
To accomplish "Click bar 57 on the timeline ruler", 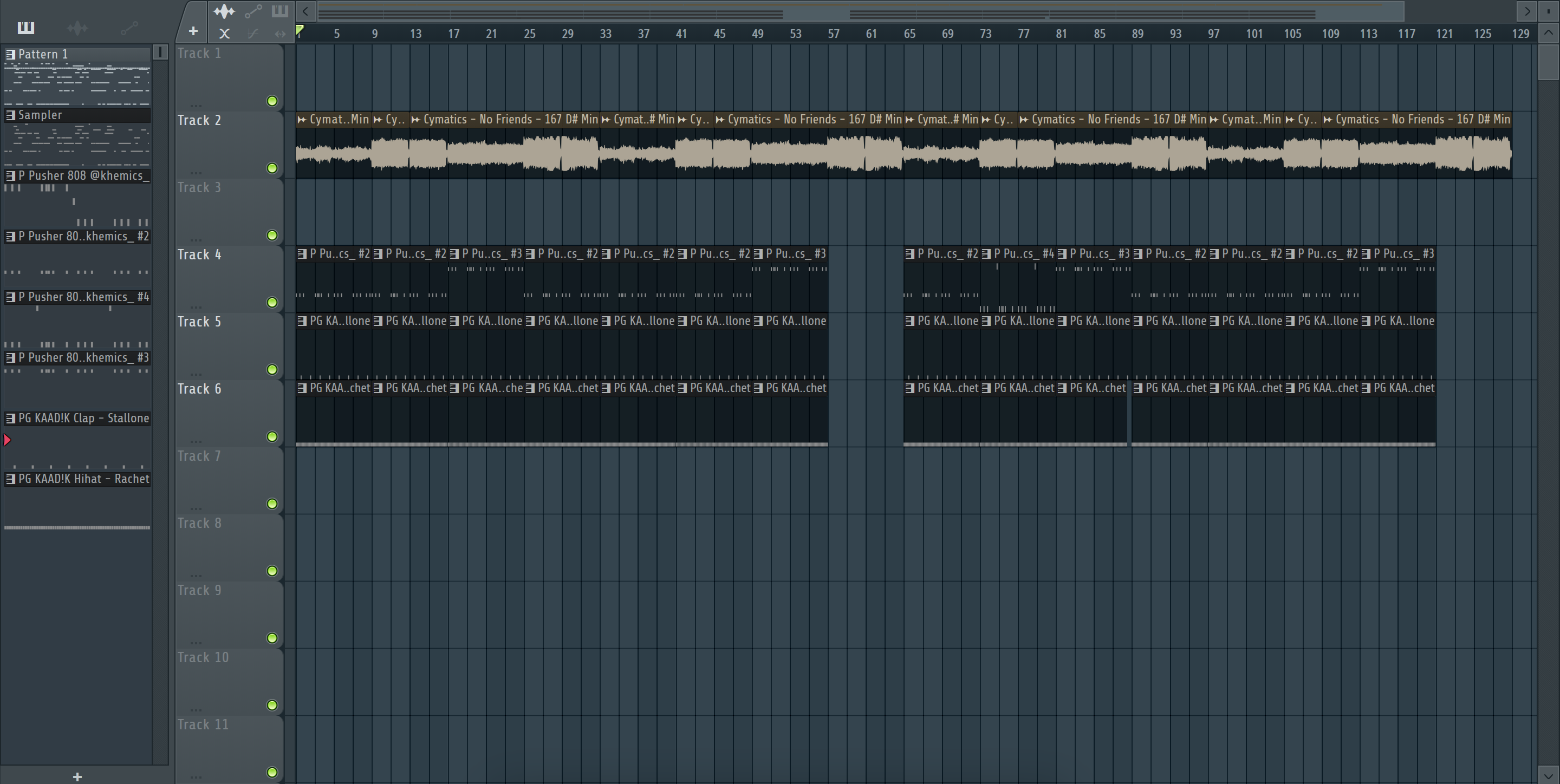I will tap(833, 34).
